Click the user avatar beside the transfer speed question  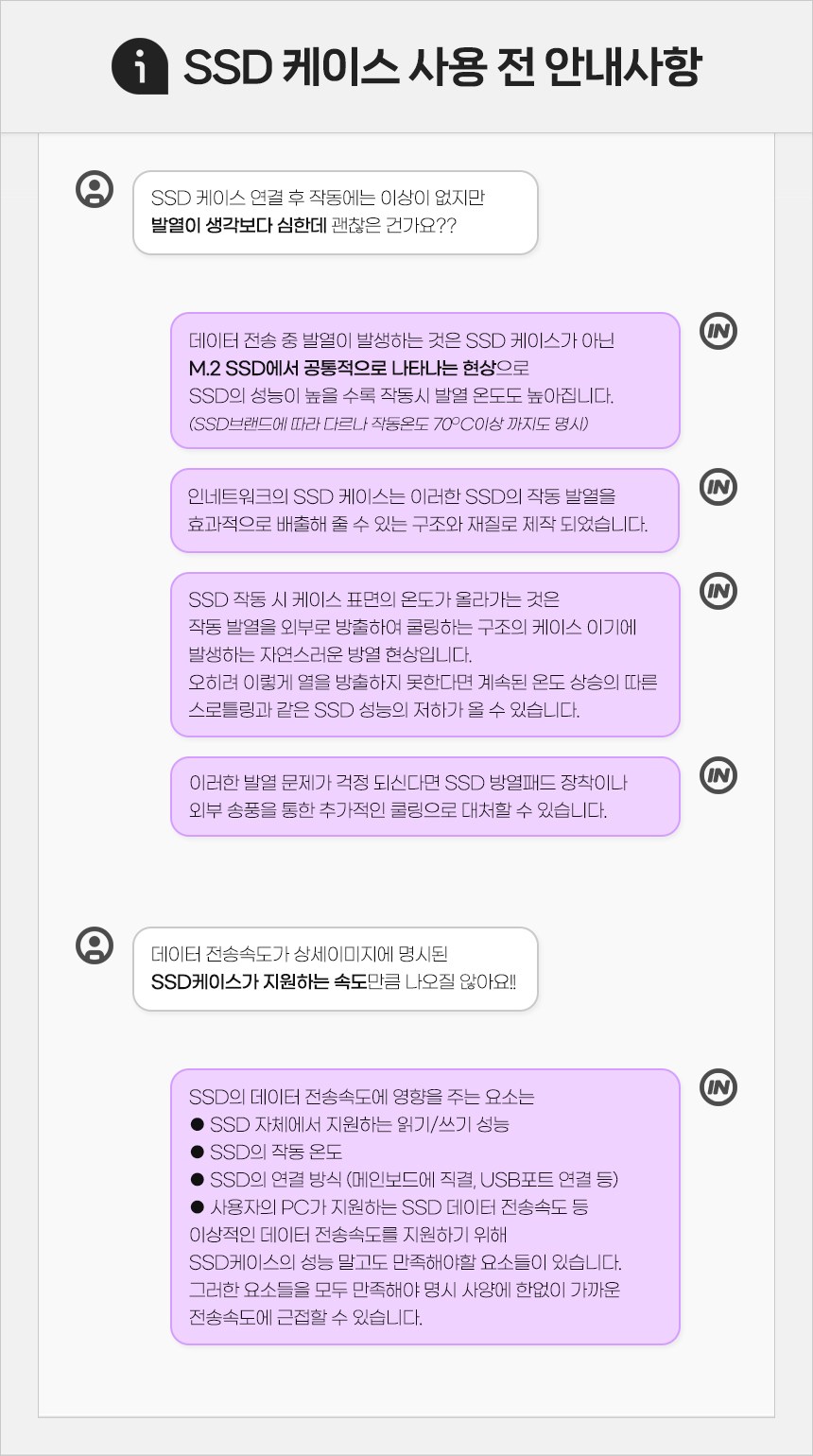click(x=95, y=945)
